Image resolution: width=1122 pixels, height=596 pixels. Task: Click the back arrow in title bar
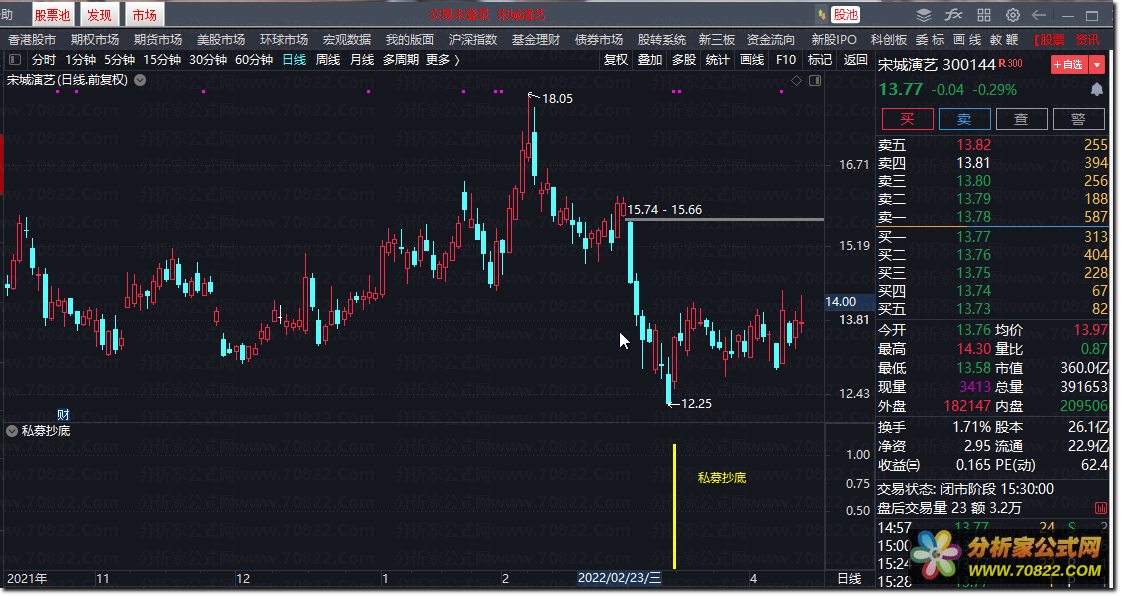pos(1039,15)
